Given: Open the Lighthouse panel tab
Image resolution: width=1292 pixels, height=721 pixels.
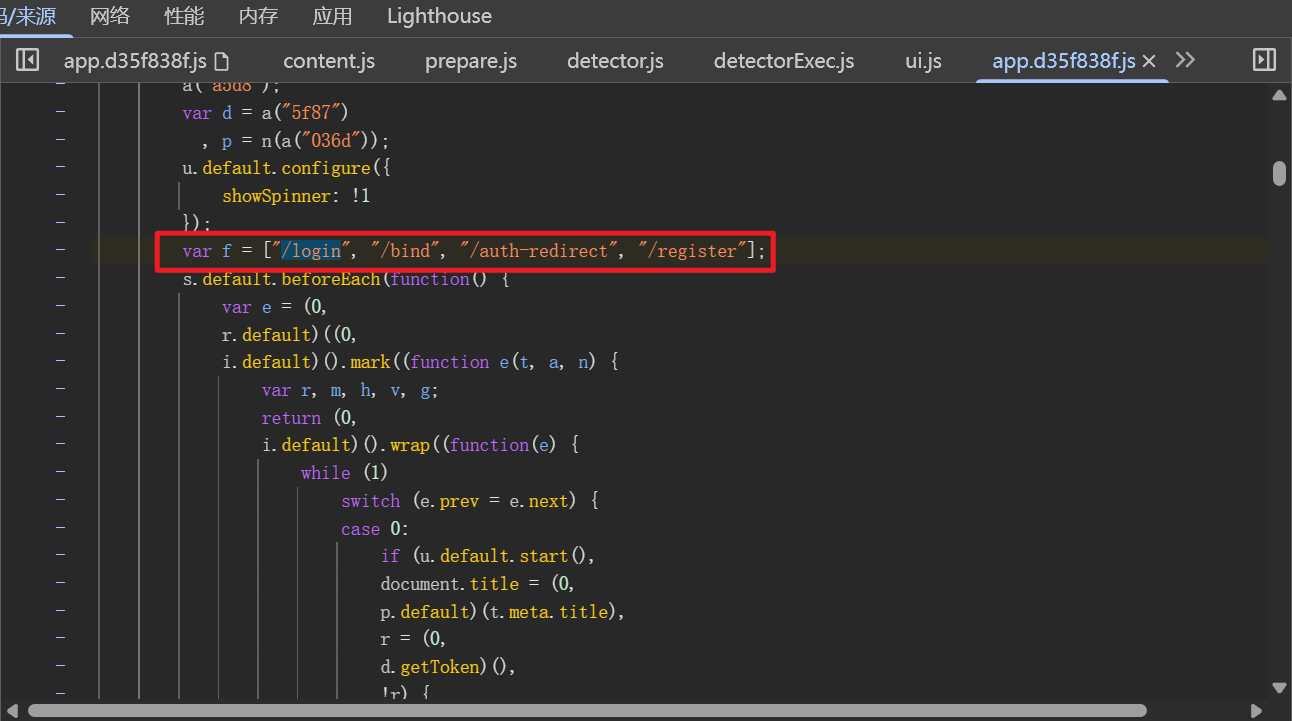Looking at the screenshot, I should [x=439, y=16].
